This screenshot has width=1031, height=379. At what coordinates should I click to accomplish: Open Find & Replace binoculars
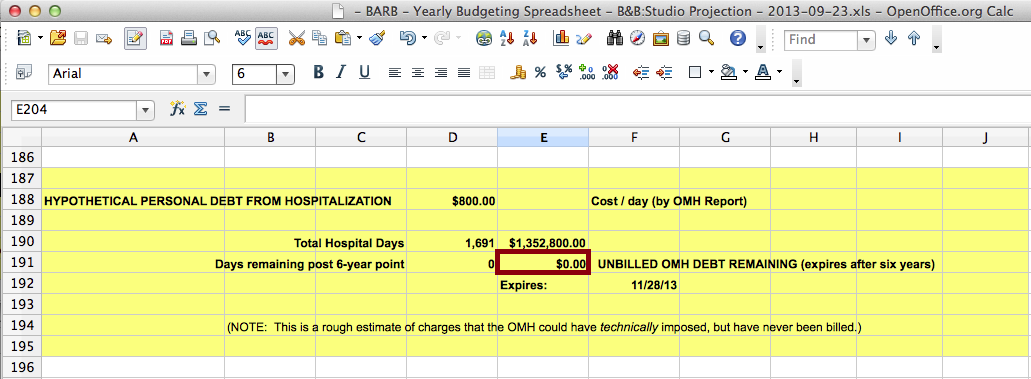click(x=615, y=38)
